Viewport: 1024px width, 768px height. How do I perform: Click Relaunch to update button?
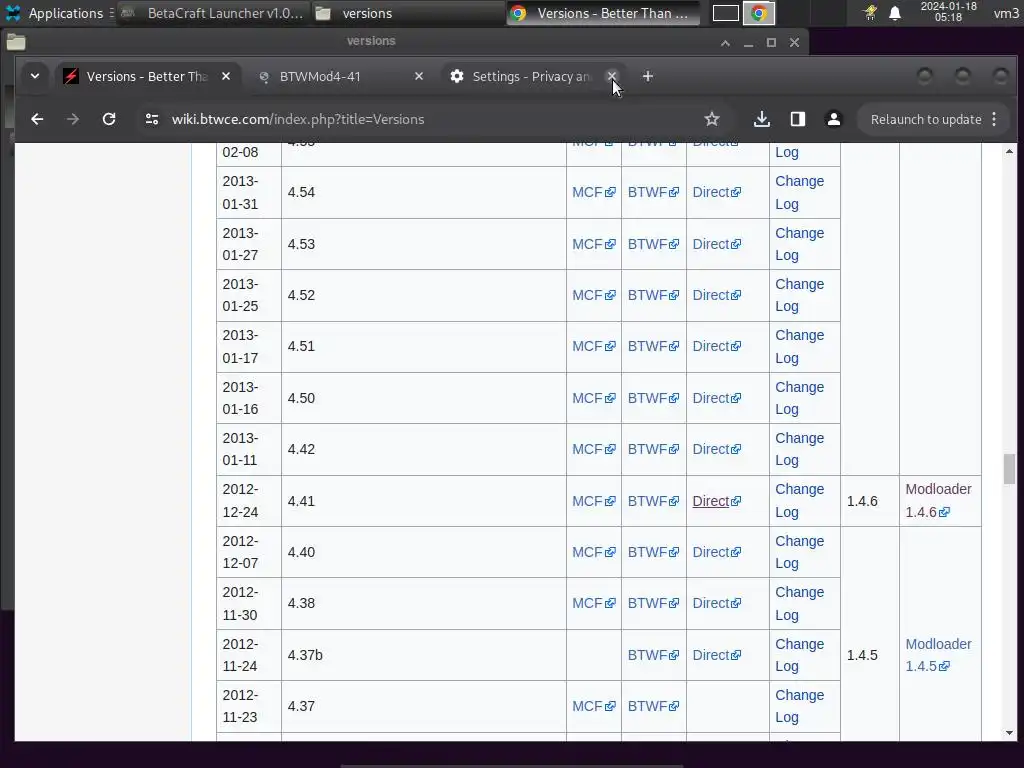[925, 120]
